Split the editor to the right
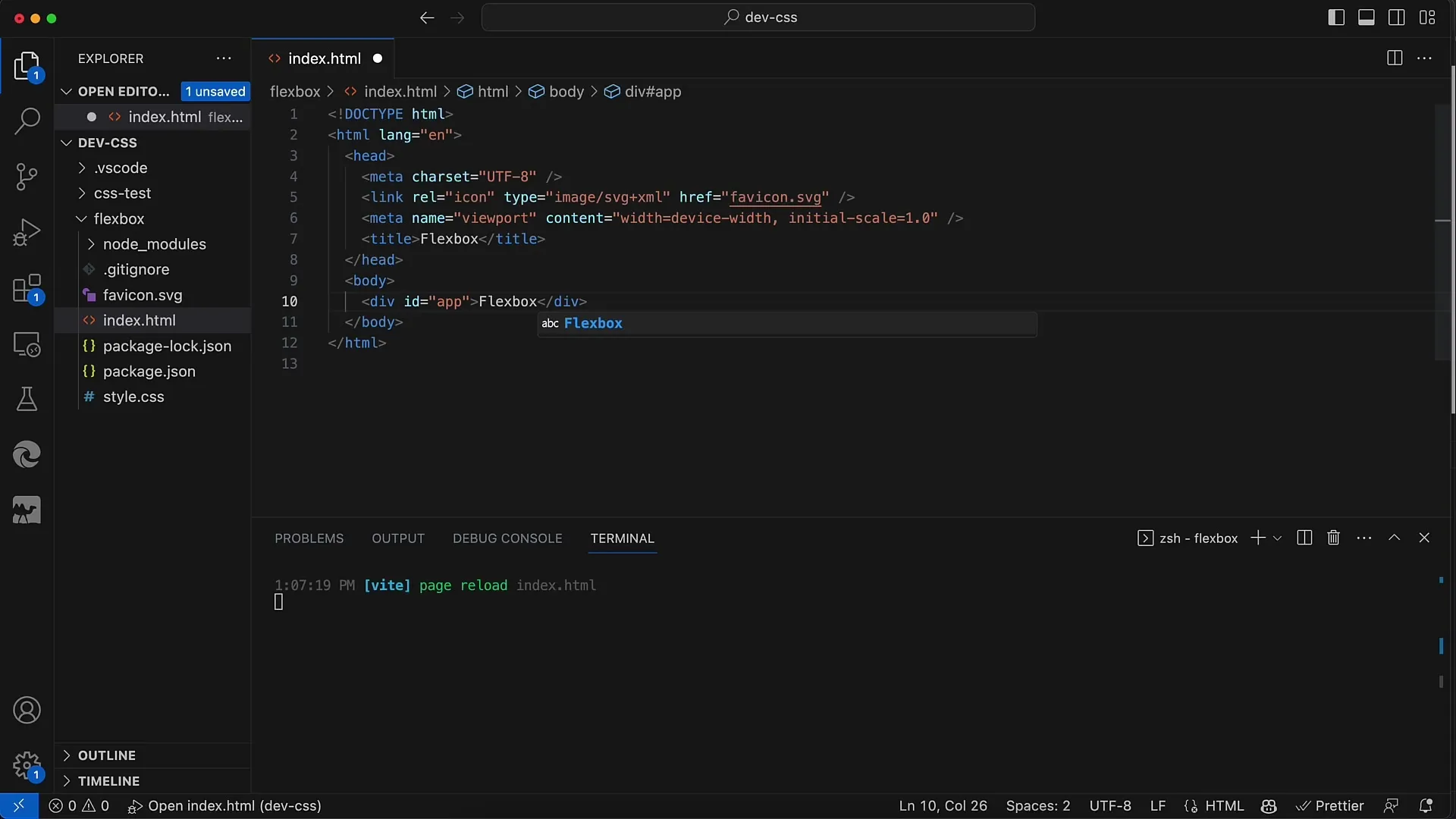This screenshot has width=1456, height=819. (x=1395, y=58)
